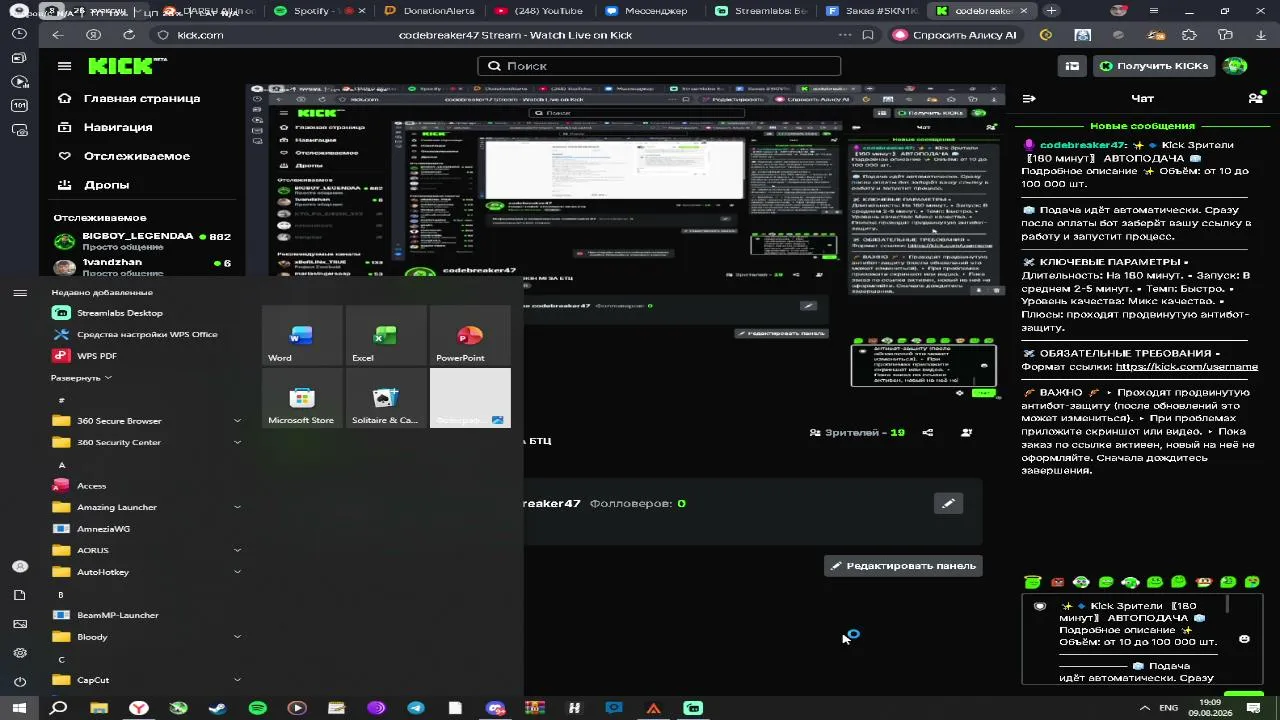Open the Word tile in the Start menu
This screenshot has height=720, width=1280.
coord(301,336)
